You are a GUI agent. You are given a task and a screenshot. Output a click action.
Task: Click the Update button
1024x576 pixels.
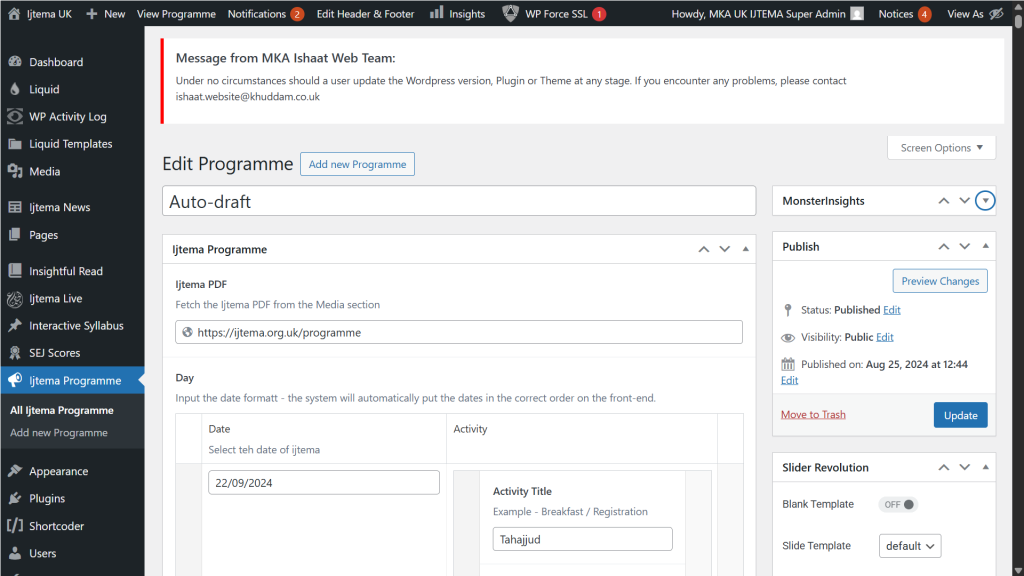(x=960, y=415)
